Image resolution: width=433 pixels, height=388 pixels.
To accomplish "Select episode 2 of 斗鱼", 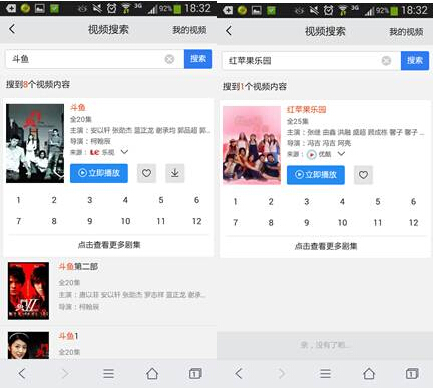I will (x=54, y=200).
